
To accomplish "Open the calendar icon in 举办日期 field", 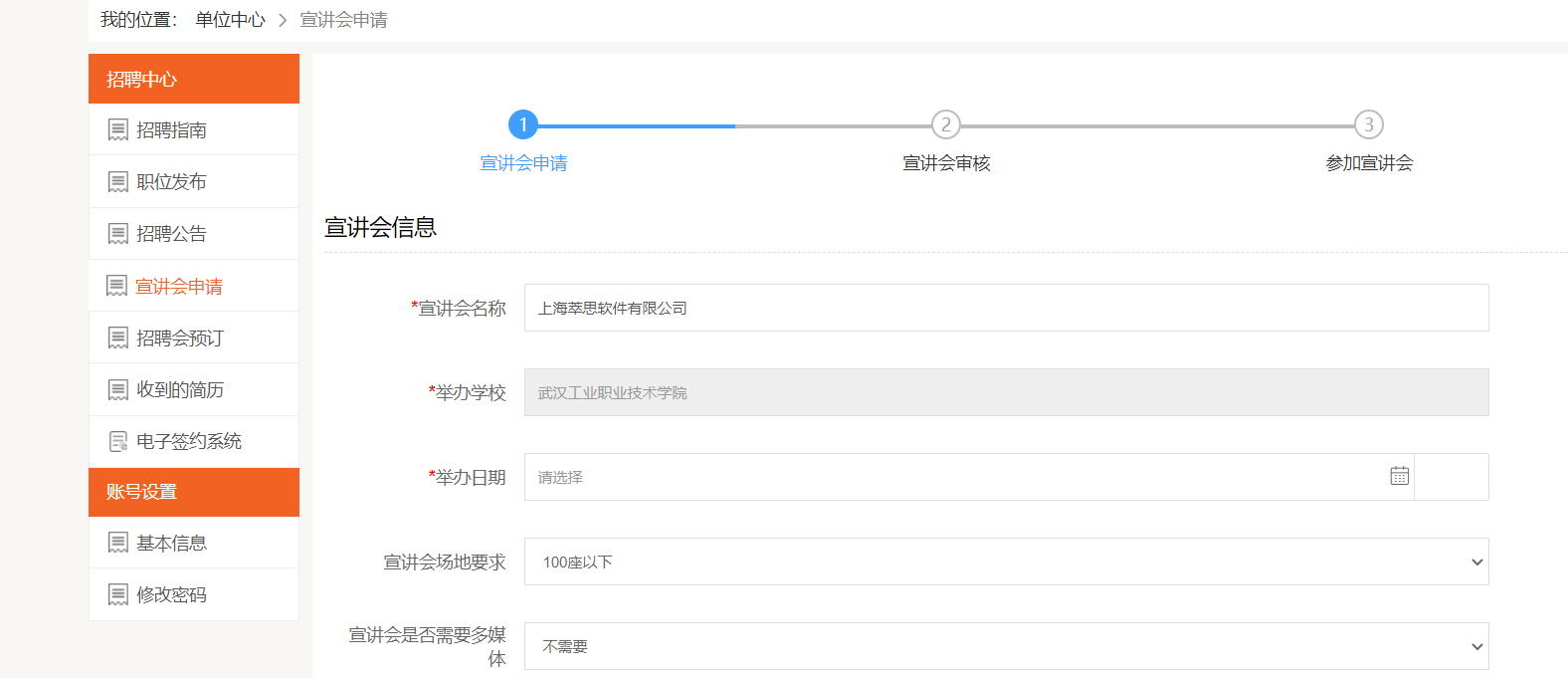I will 1399,477.
